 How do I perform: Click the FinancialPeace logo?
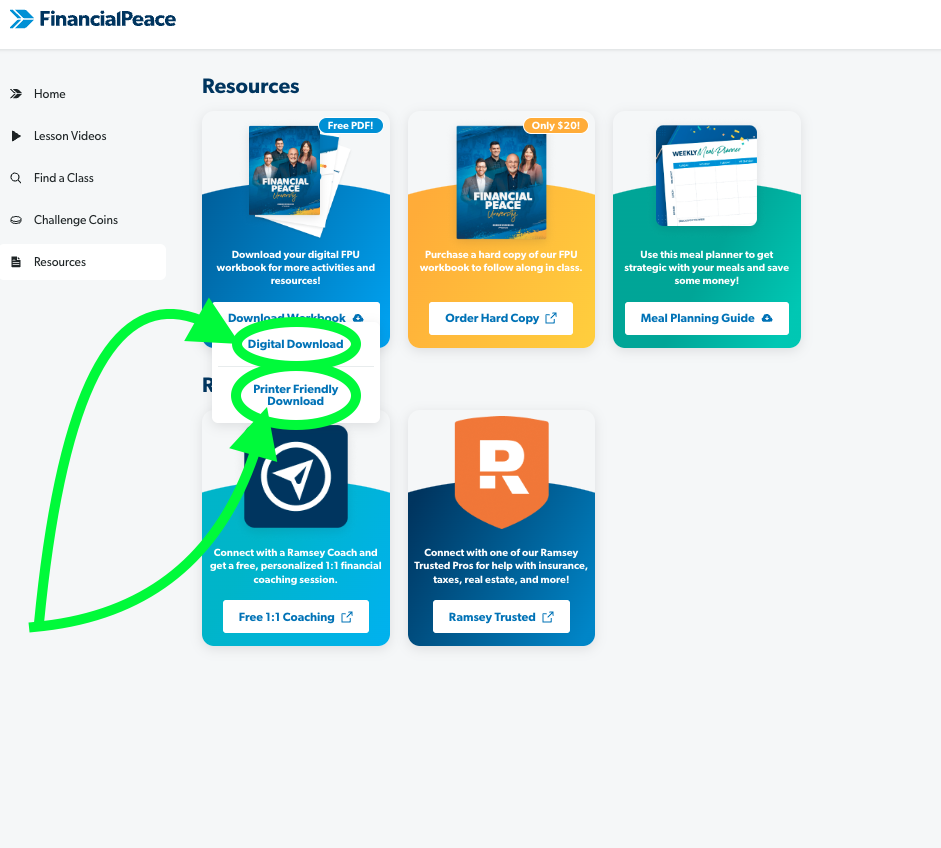93,19
